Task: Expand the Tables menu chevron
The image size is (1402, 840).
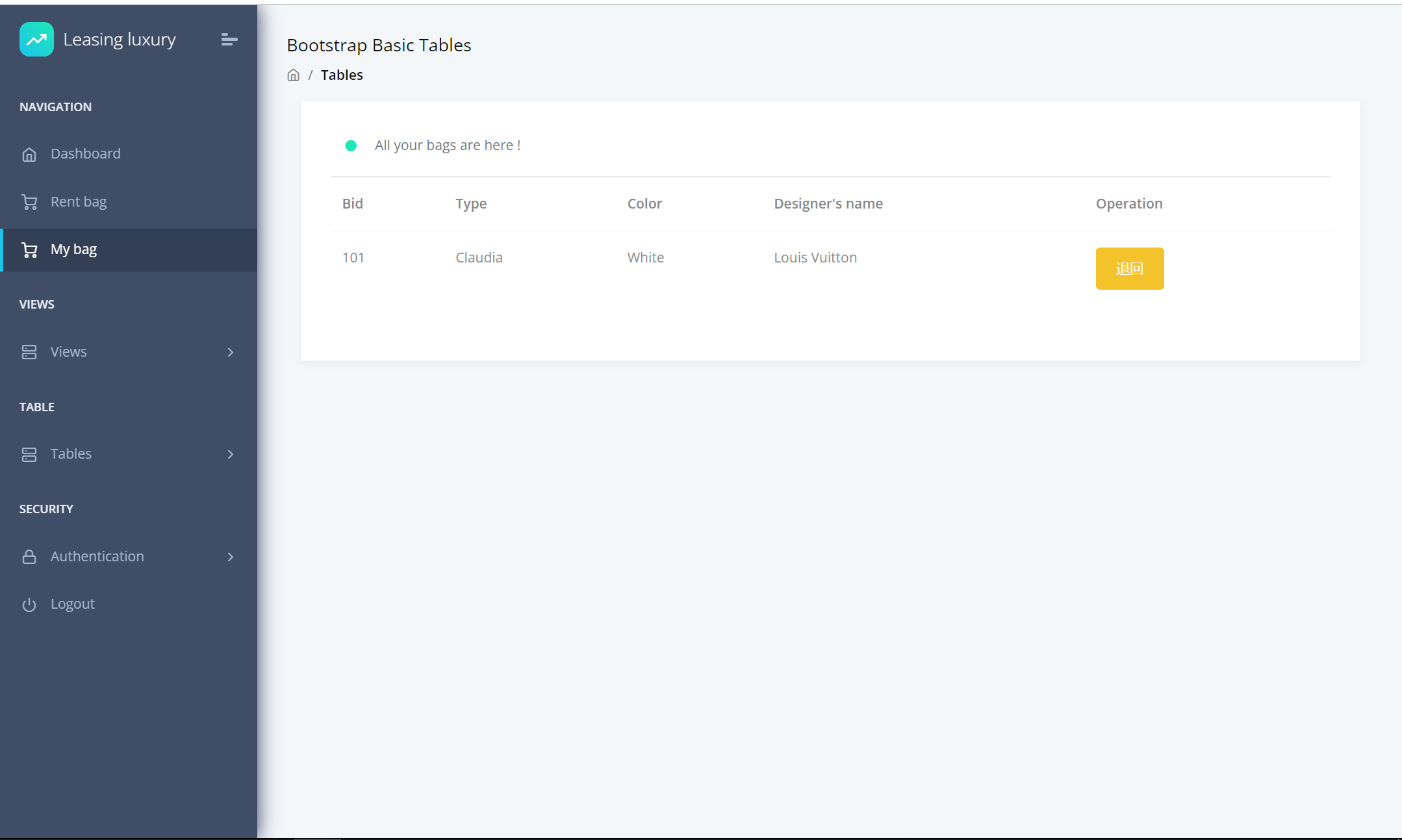Action: coord(231,454)
